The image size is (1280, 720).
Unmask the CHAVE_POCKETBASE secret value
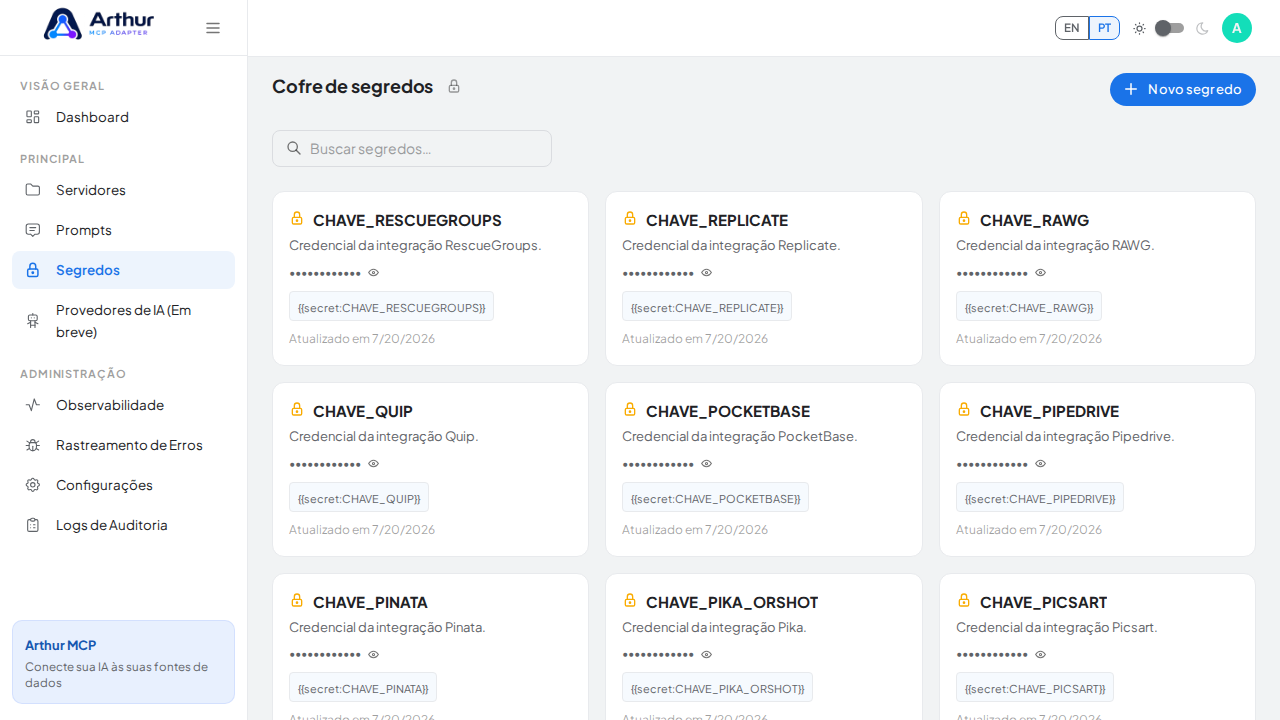(707, 464)
